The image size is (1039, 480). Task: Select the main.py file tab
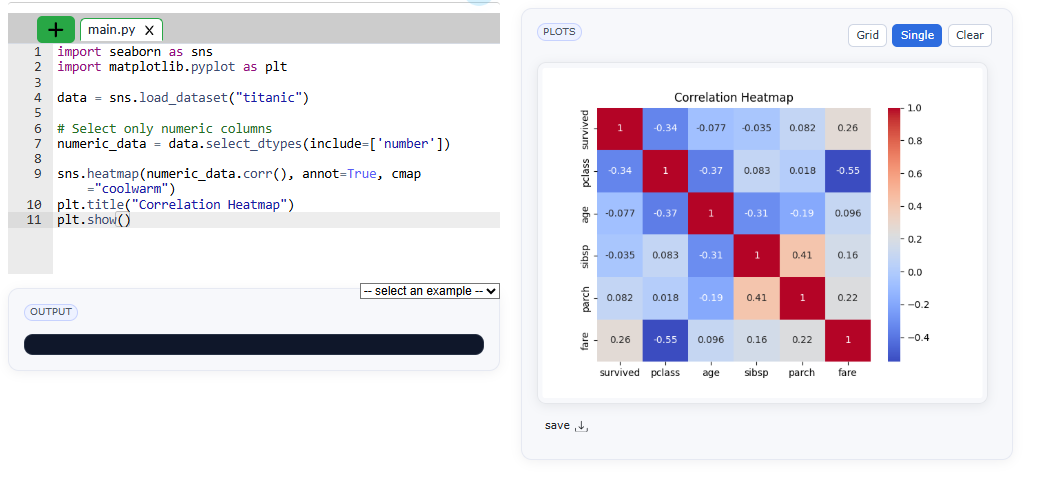pyautogui.click(x=111, y=30)
